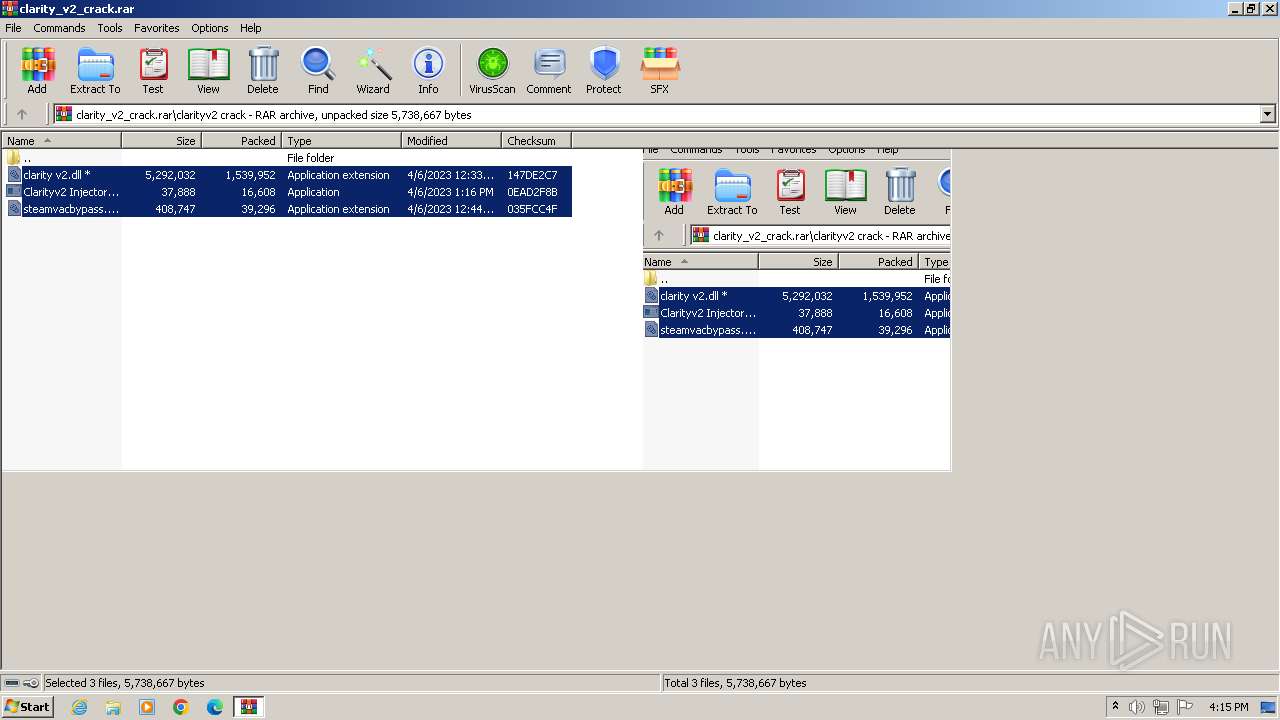Image resolution: width=1280 pixels, height=720 pixels.
Task: Show hidden tray icons arrow
Action: [x=1116, y=707]
